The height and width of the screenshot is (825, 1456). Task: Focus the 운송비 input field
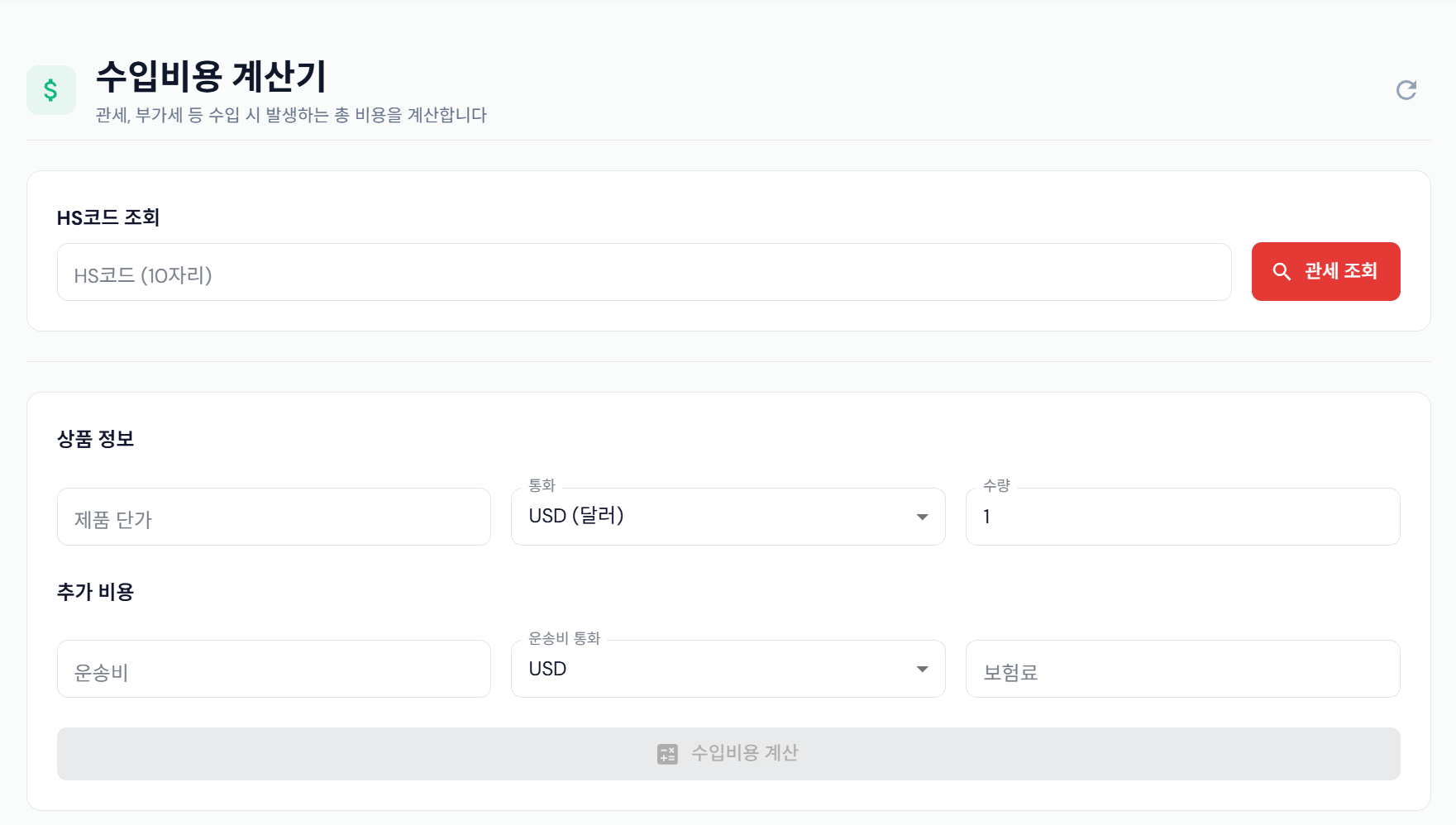(x=274, y=669)
